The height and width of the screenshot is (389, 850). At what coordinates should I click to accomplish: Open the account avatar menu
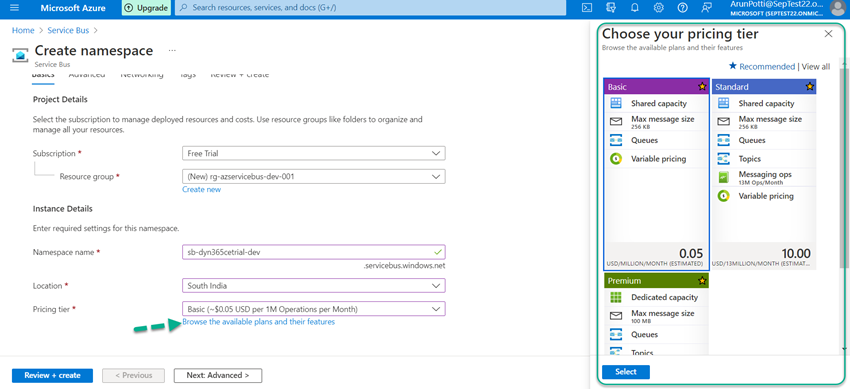pos(837,8)
